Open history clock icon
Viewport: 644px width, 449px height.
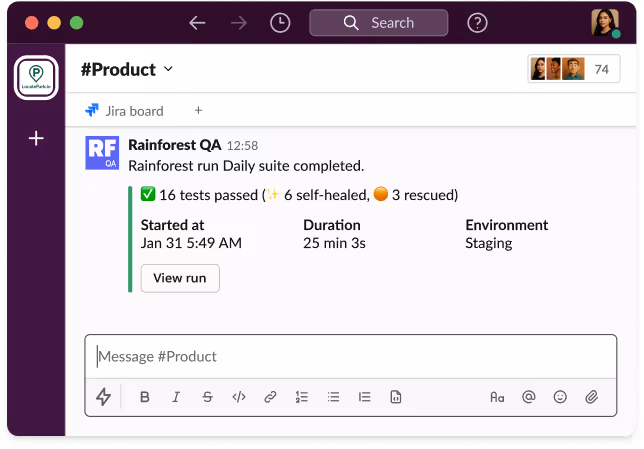point(280,23)
